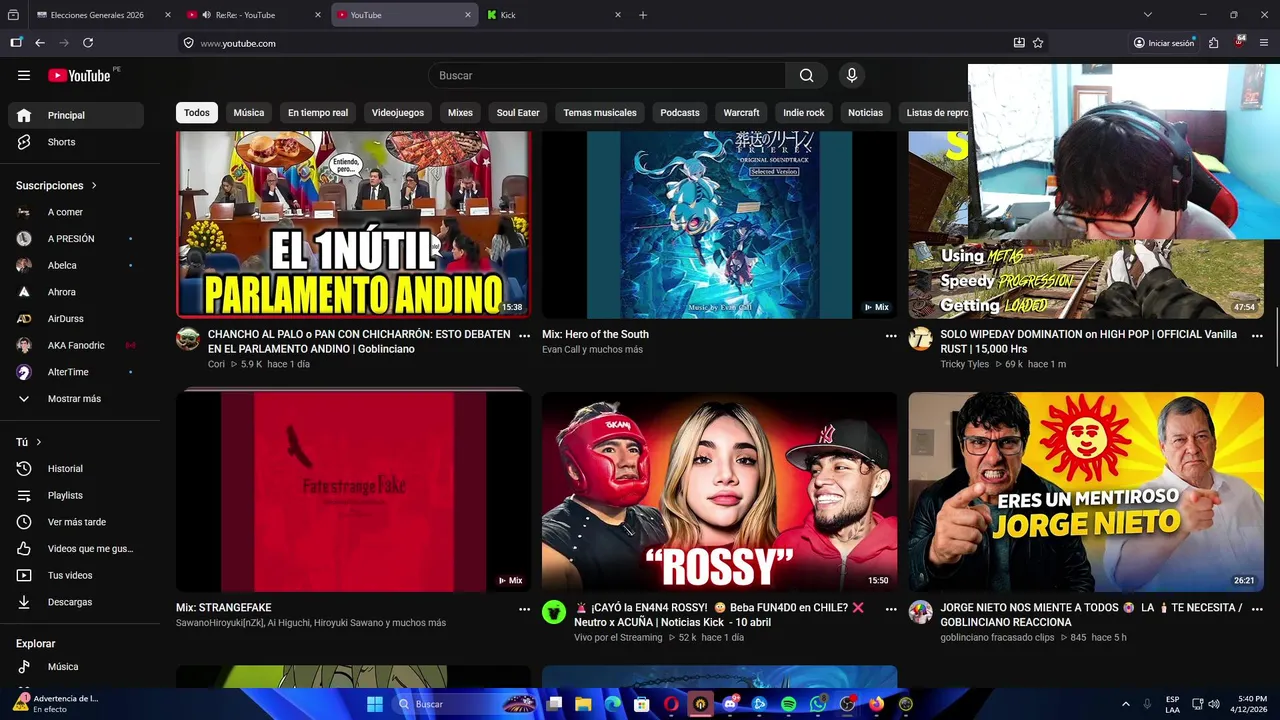This screenshot has width=1280, height=720.
Task: Play Fate/strange Fake mix thumbnail
Action: 354,491
